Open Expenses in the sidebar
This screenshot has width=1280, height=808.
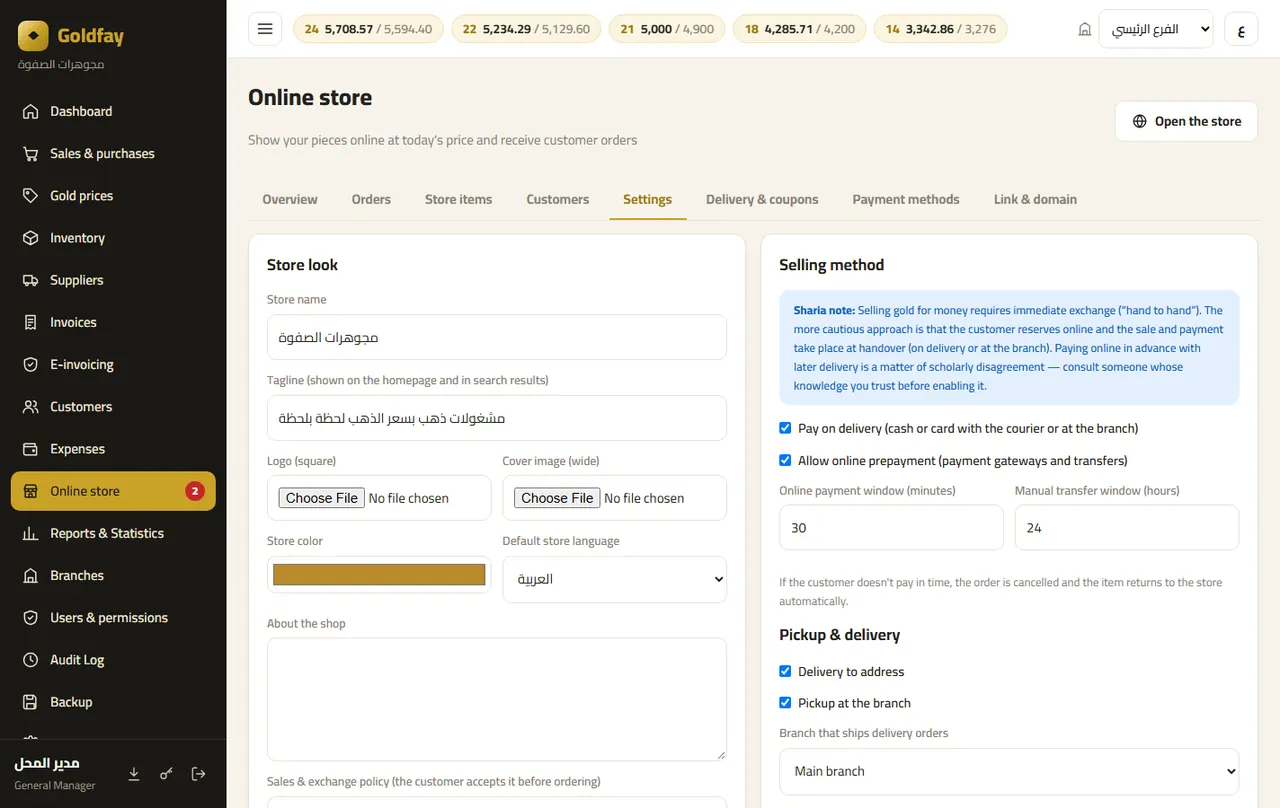point(113,449)
